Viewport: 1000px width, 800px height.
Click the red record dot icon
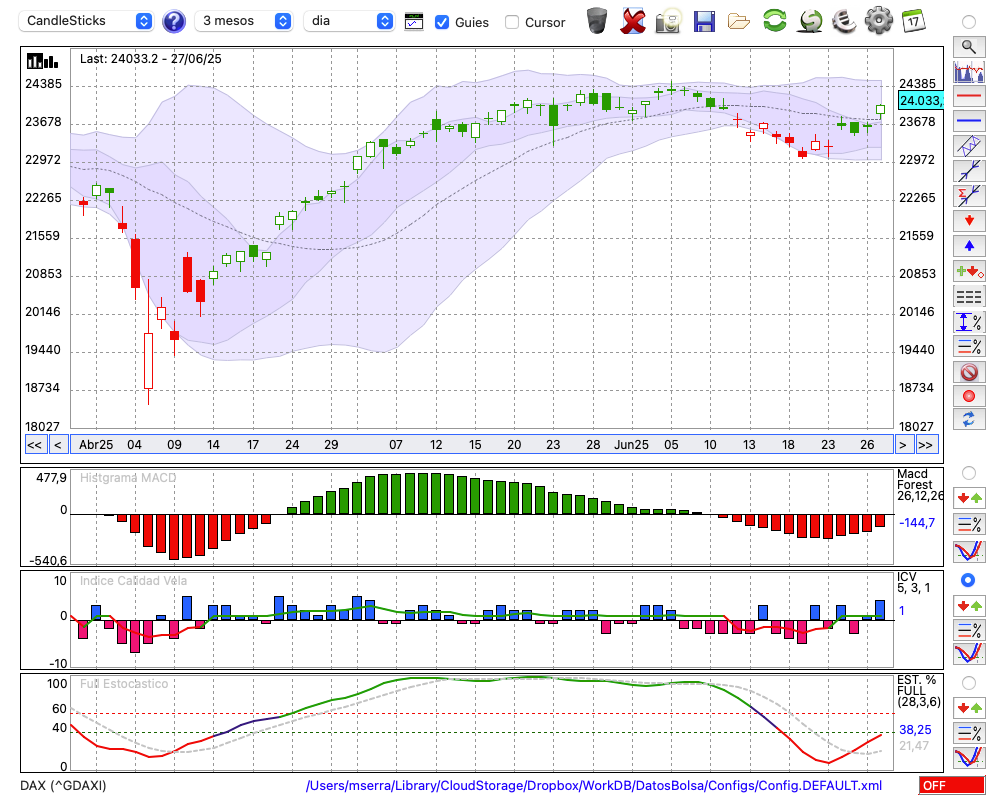[x=969, y=396]
